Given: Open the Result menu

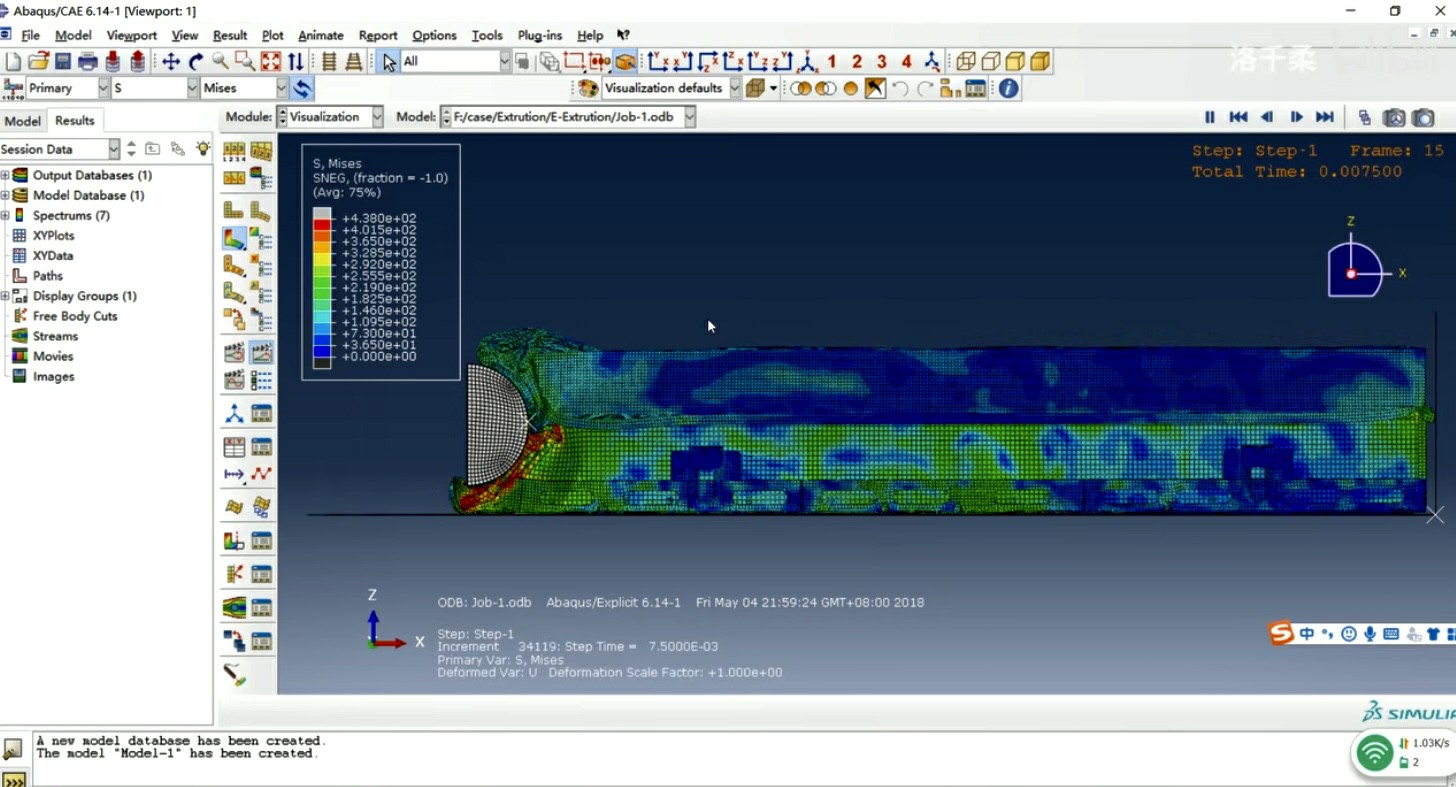Looking at the screenshot, I should 229,35.
